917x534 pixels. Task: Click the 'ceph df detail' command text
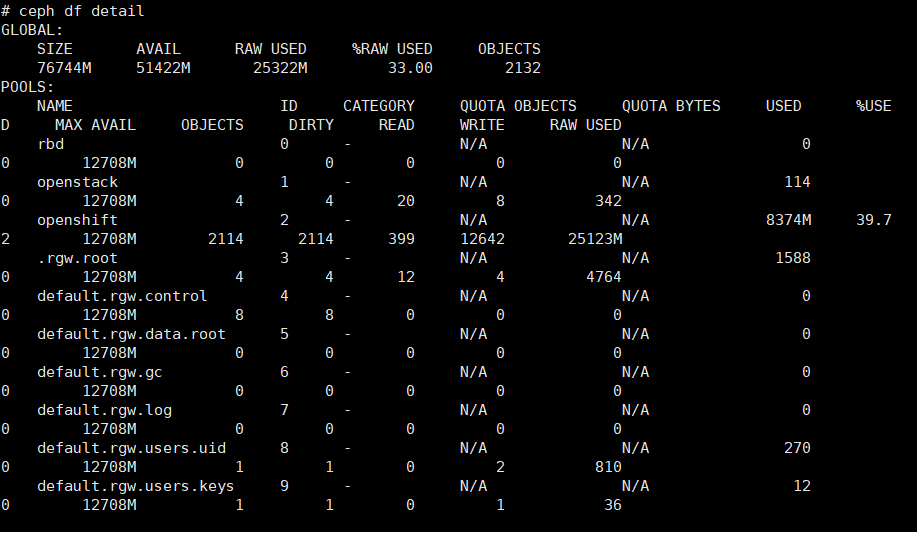[x=81, y=11]
